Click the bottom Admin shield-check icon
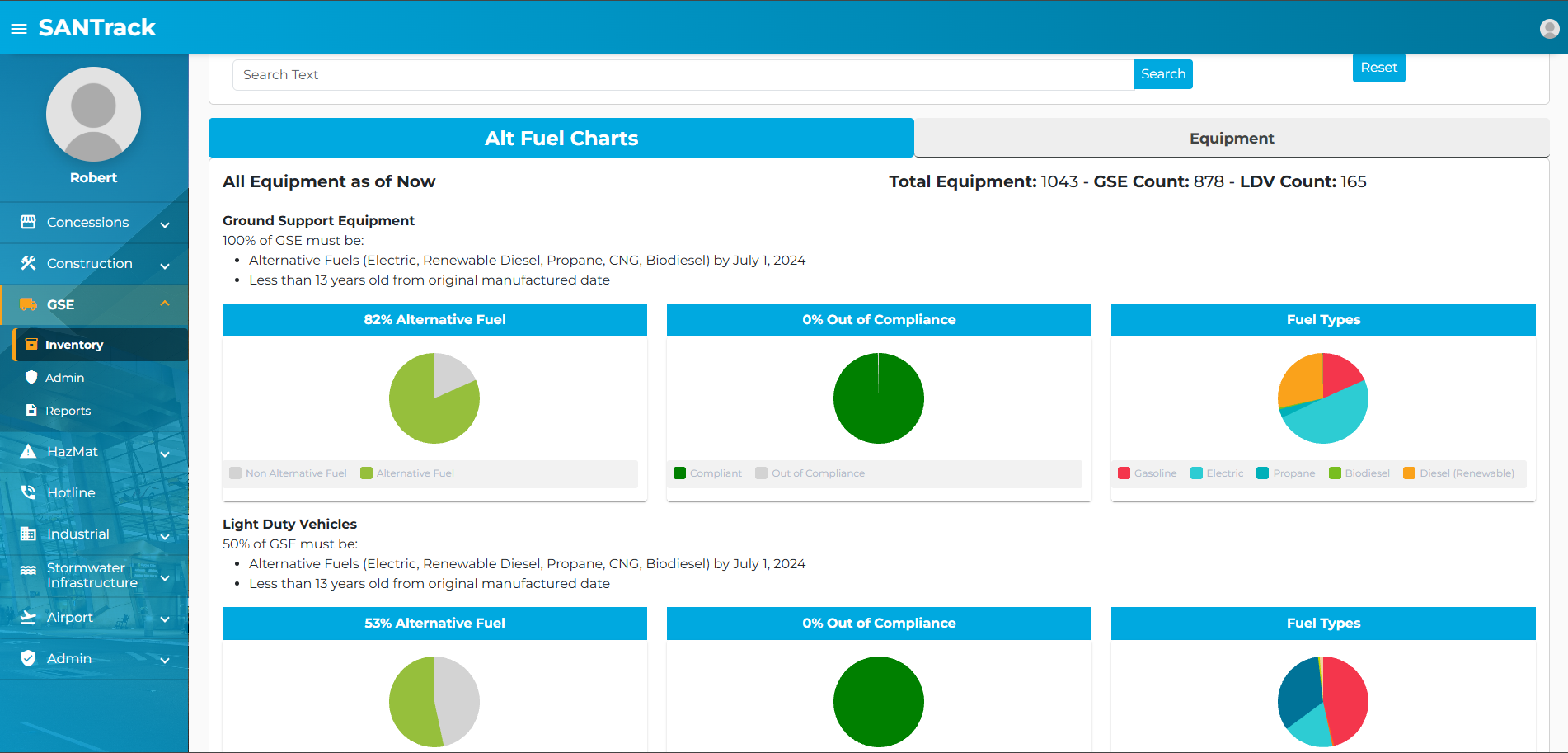 pos(28,658)
